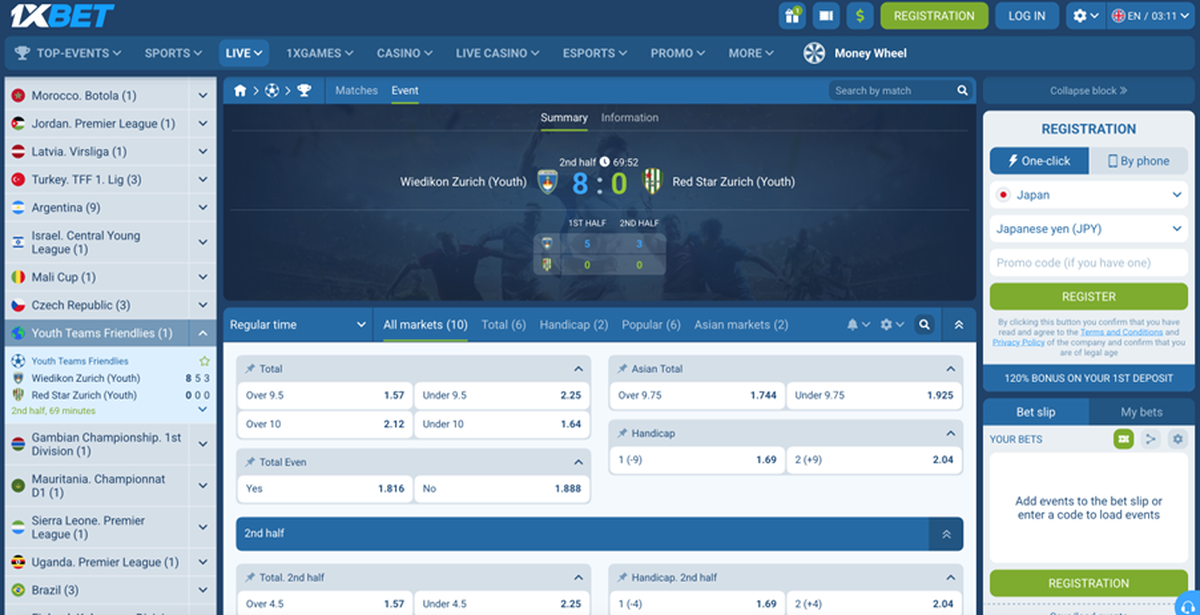Collapse the Total Even market panel
The height and width of the screenshot is (615, 1200).
pos(578,463)
